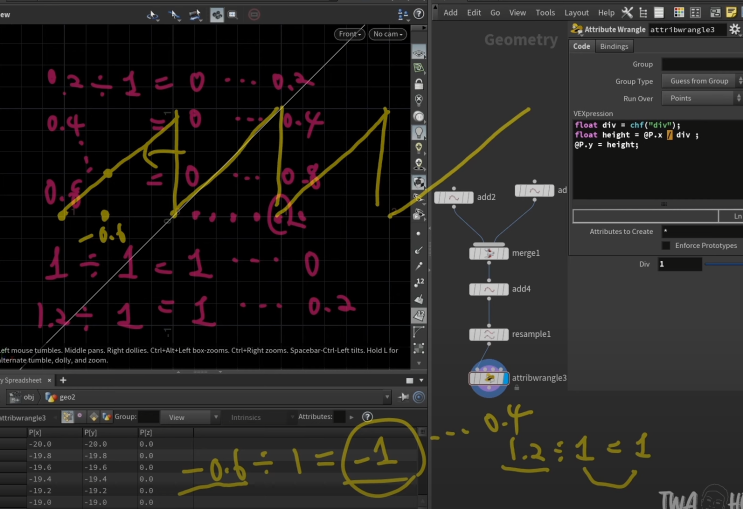Image resolution: width=743 pixels, height=509 pixels.
Task: Toggle the display options eye icon atop sidebar
Action: coord(418,52)
